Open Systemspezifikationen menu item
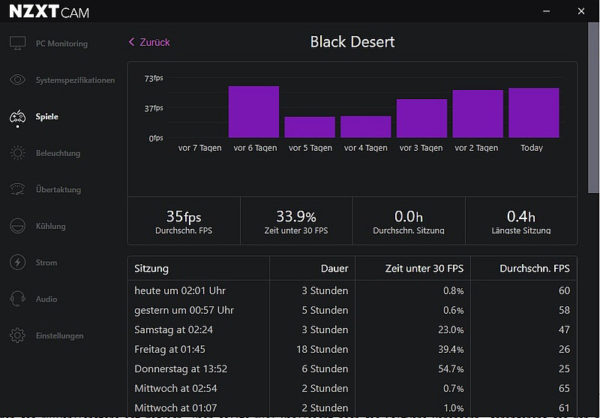Image resolution: width=600 pixels, height=418 pixels. [x=75, y=80]
